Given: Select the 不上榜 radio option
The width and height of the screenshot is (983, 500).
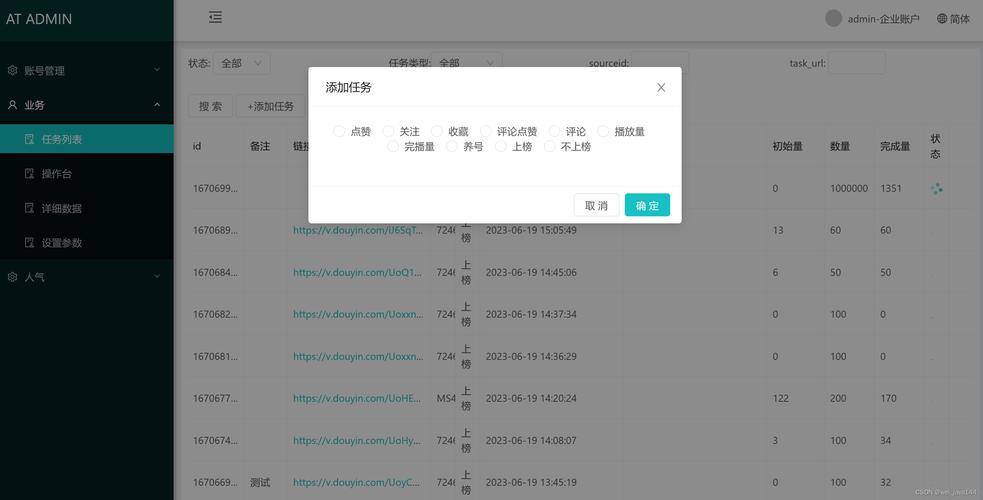Looking at the screenshot, I should point(549,147).
